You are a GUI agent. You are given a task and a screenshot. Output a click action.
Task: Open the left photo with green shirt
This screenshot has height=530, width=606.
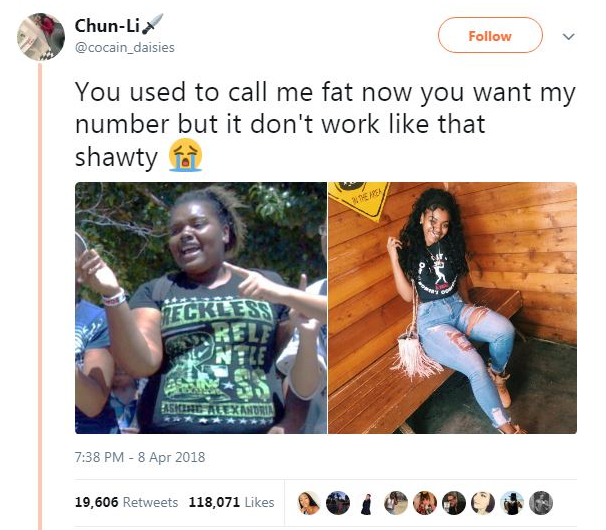pyautogui.click(x=201, y=308)
